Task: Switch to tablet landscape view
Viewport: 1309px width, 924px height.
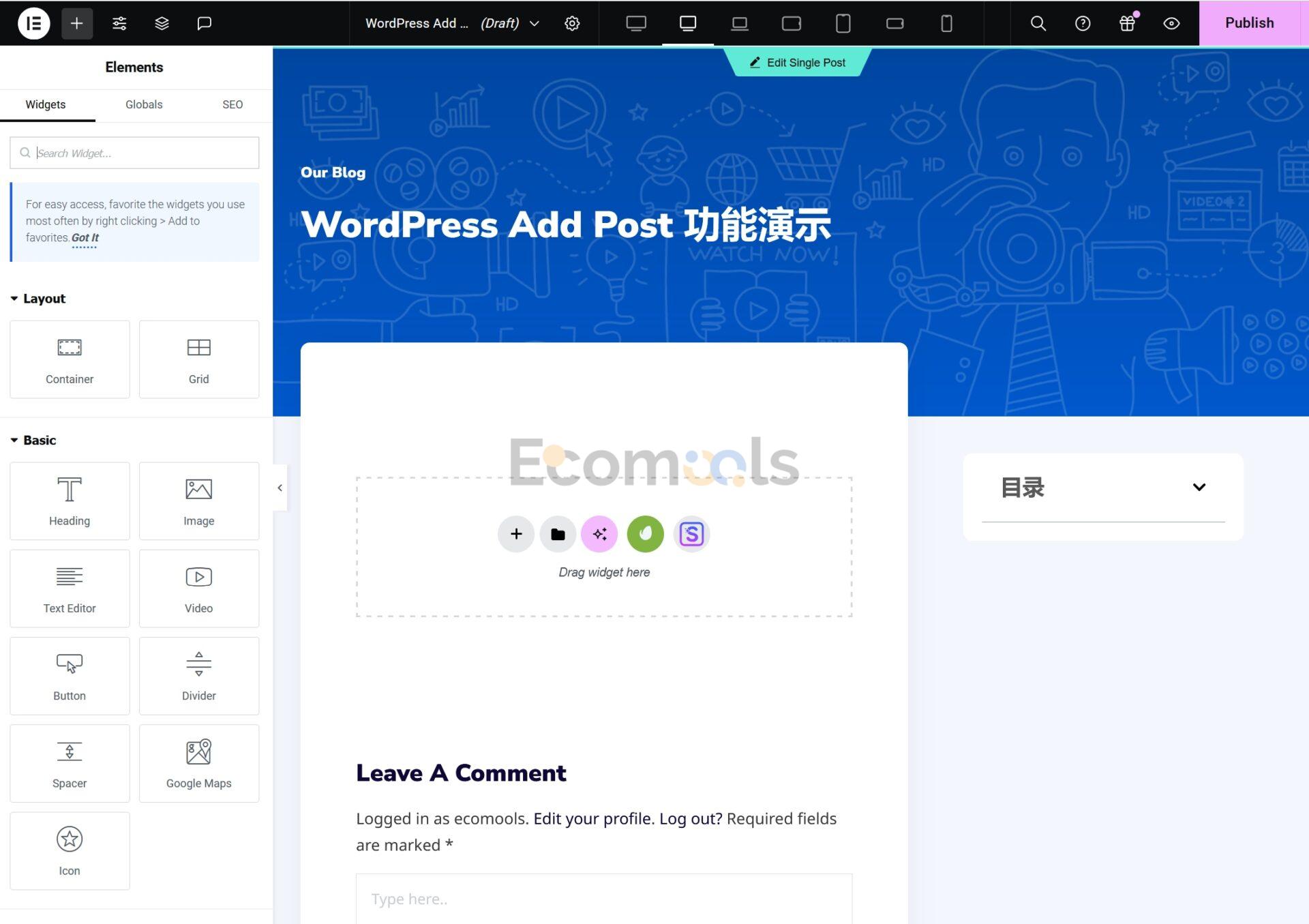Action: click(792, 23)
